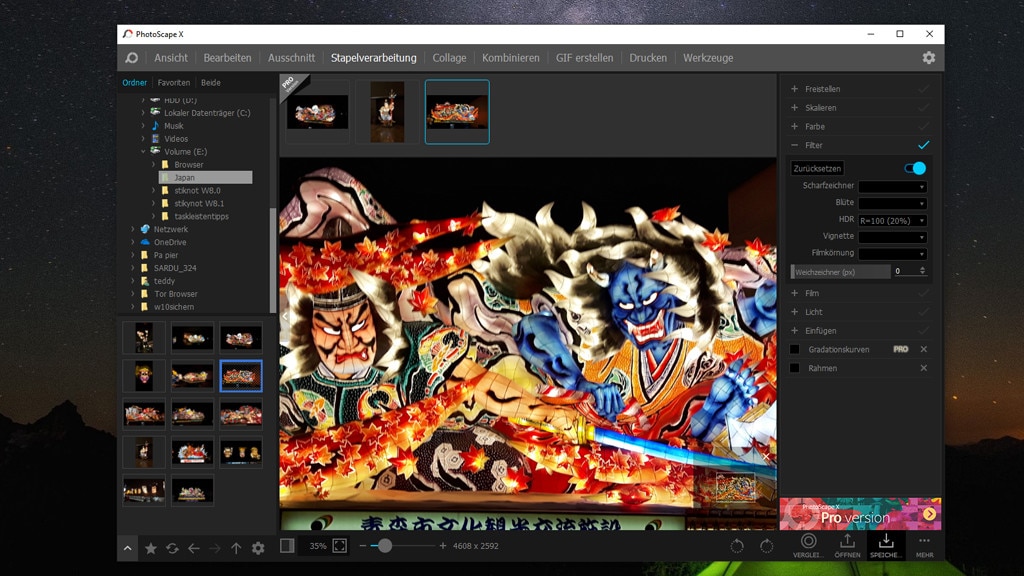Viewport: 1024px width, 576px height.
Task: Add current folder to favorites star
Action: 150,549
